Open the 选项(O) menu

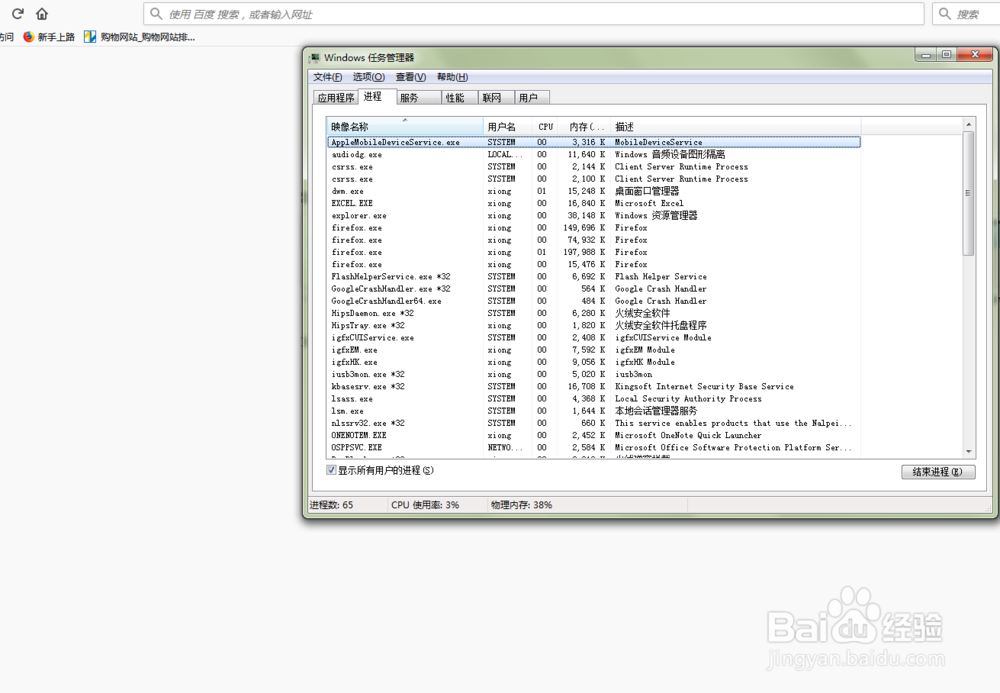click(369, 77)
